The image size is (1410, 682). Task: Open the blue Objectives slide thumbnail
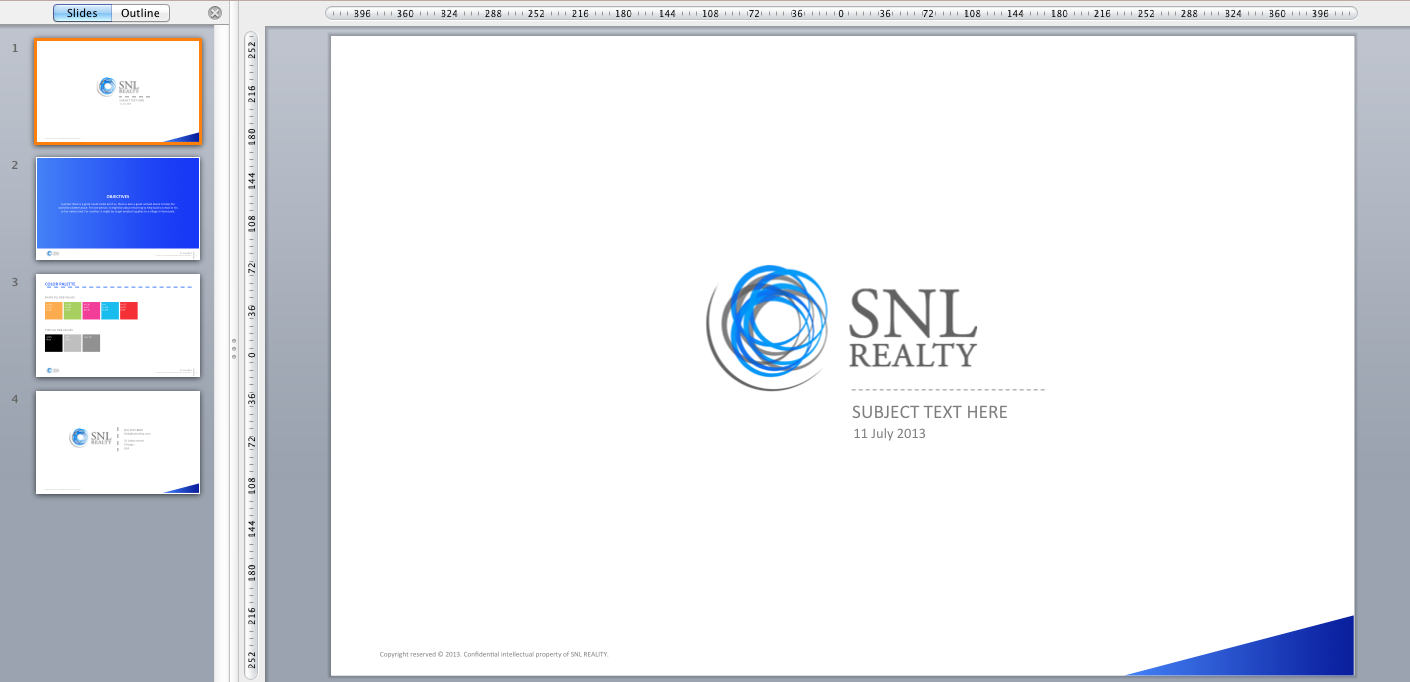tap(118, 208)
